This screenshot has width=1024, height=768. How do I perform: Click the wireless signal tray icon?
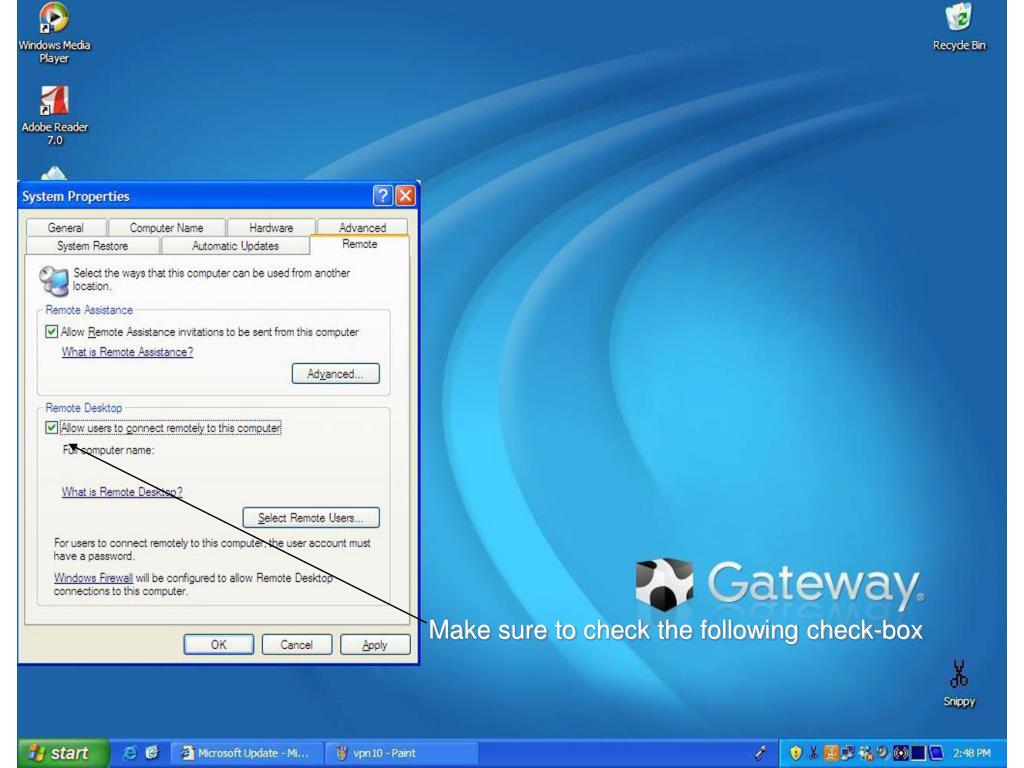(901, 753)
